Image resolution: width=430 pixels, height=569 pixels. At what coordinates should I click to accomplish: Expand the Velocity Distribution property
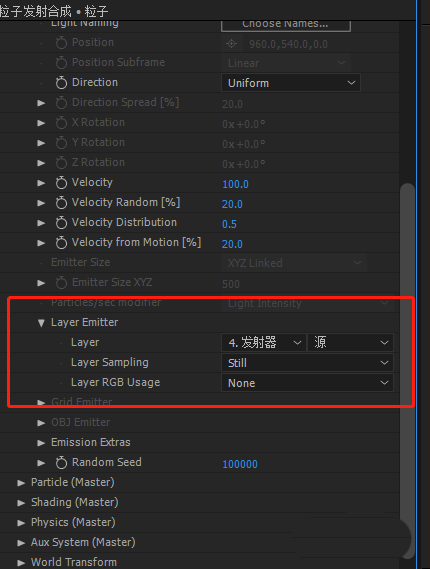click(41, 223)
